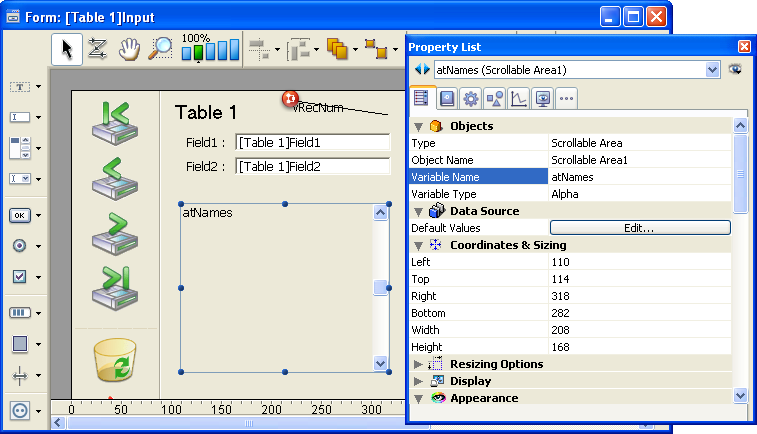
Task: Switch to the graph-icon property tab
Action: click(518, 98)
